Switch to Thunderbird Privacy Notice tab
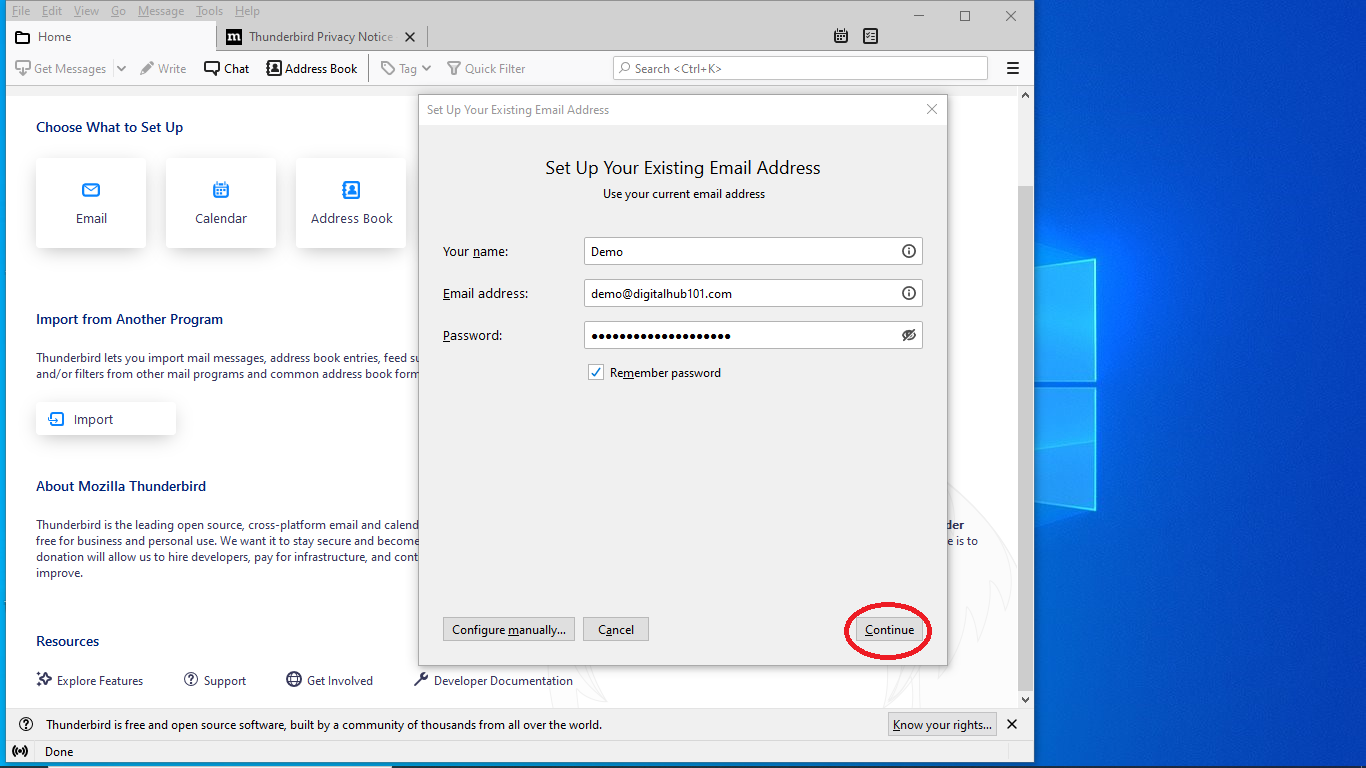 click(321, 37)
